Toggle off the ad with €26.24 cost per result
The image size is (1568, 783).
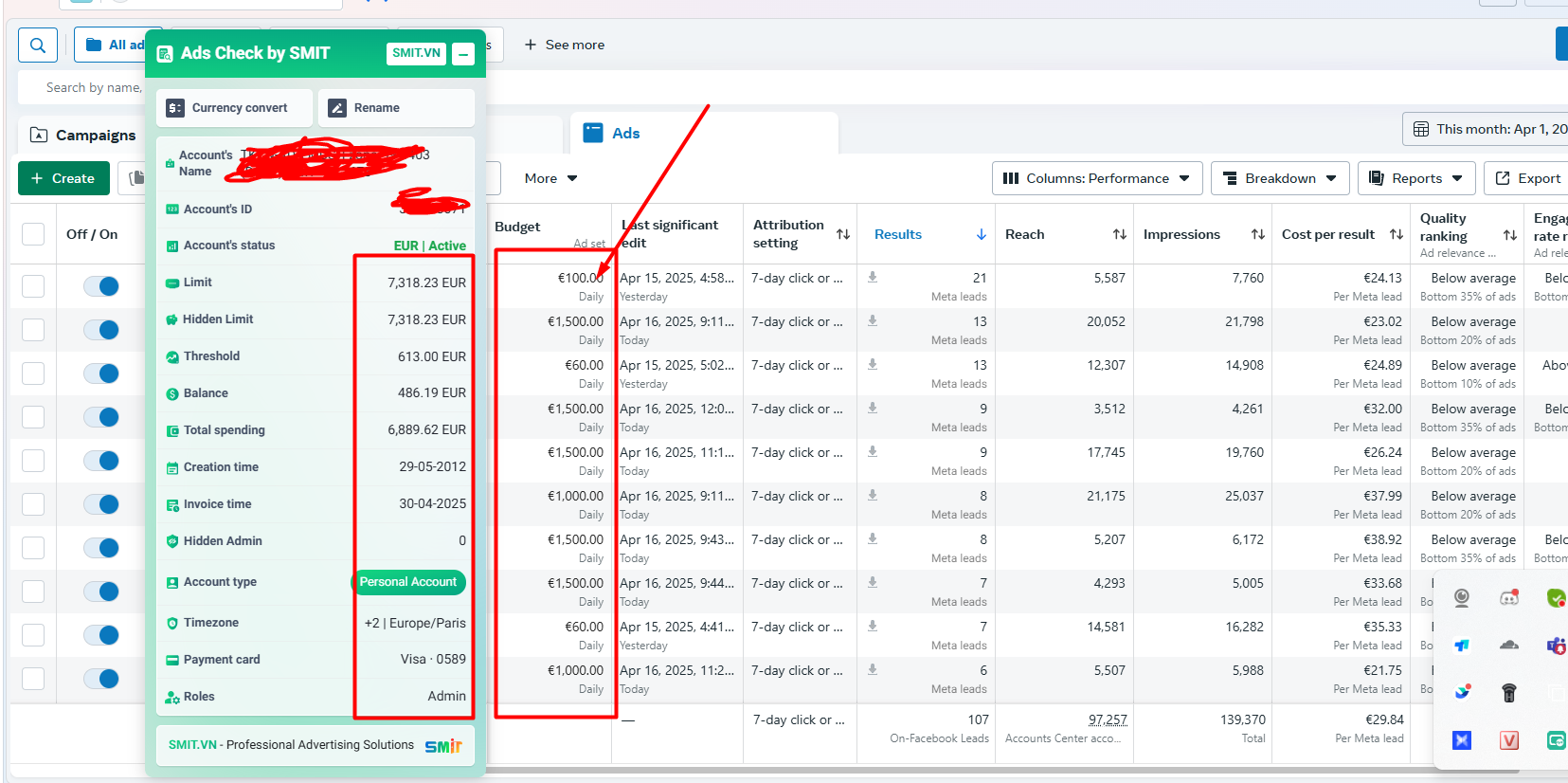pyautogui.click(x=100, y=461)
